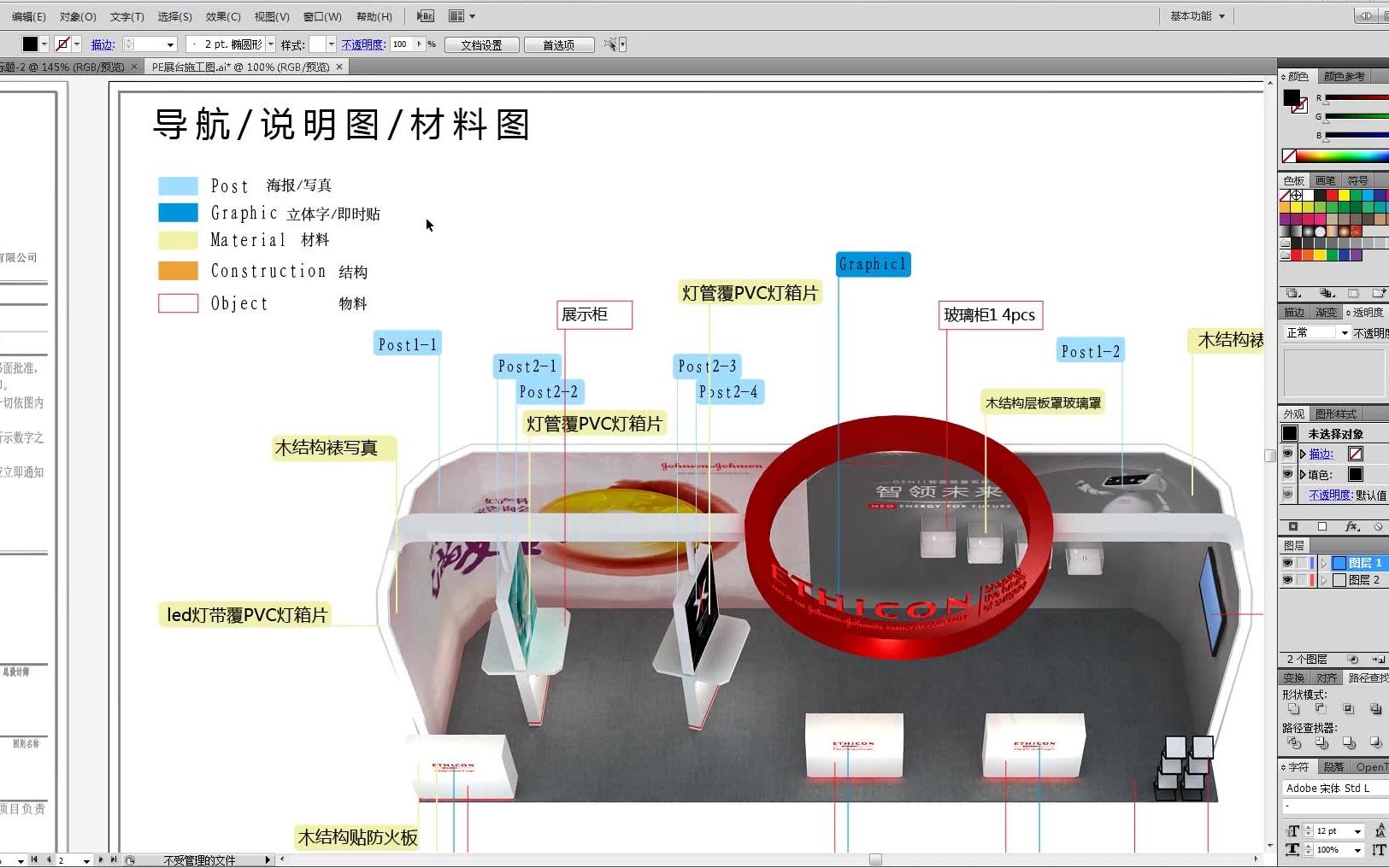The image size is (1389, 868).
Task: Click the font size icon in Character panel
Action: pyautogui.click(x=1292, y=831)
